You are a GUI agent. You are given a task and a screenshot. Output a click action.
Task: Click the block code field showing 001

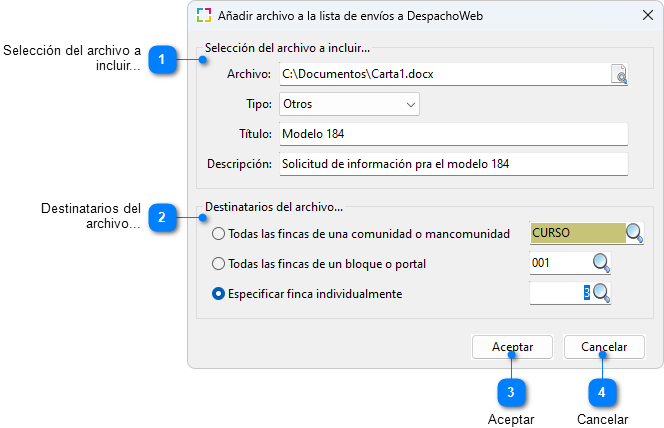coord(558,263)
